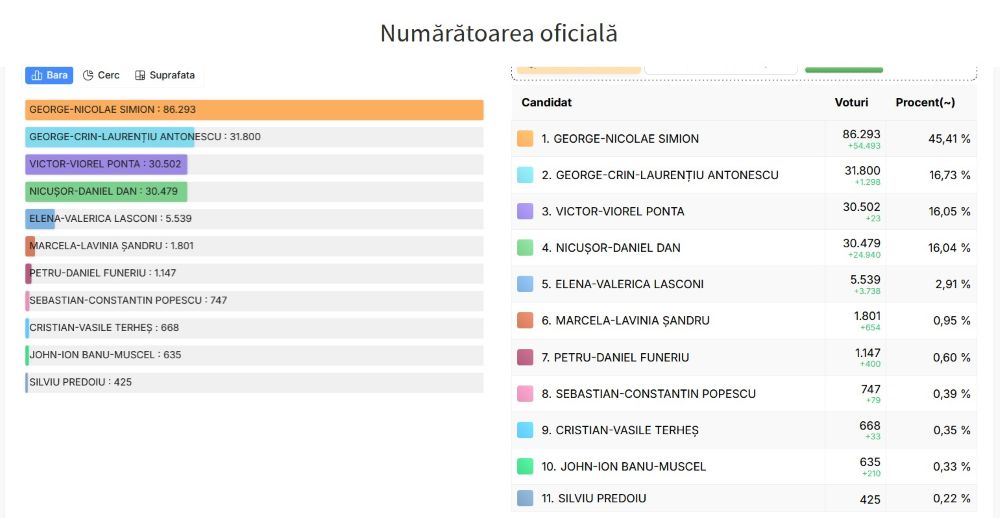Select the Bara chart view tab
The image size is (1000, 518).
coord(49,75)
